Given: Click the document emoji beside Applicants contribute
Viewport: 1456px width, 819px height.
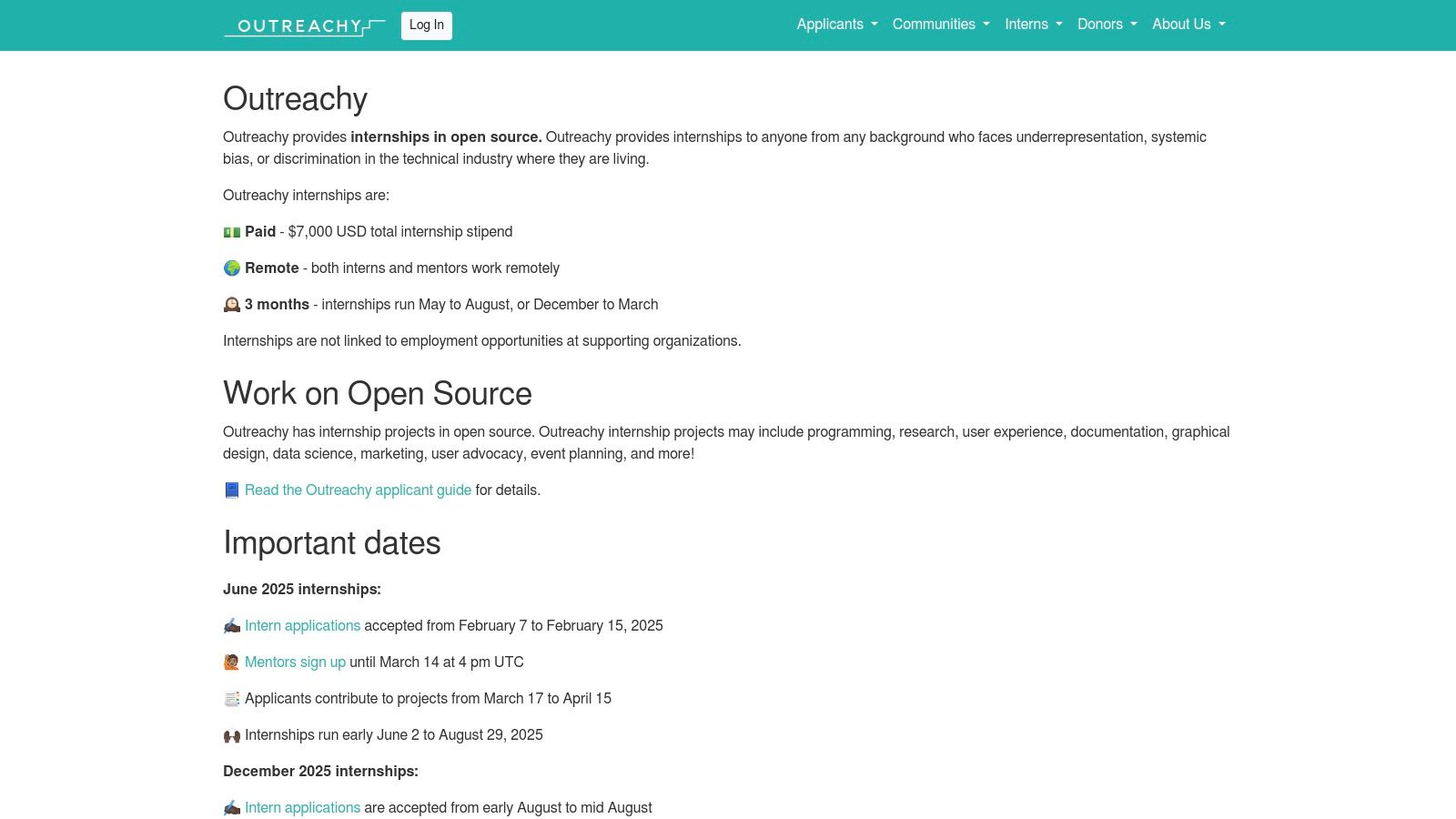Looking at the screenshot, I should (232, 699).
